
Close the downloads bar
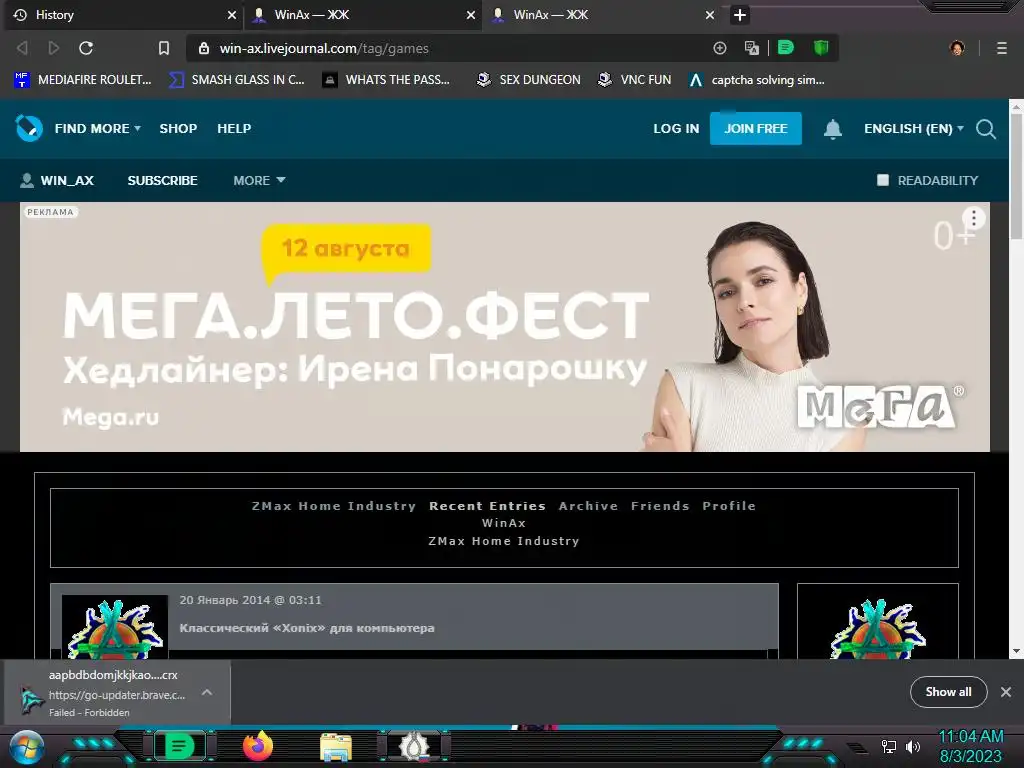(x=1006, y=692)
